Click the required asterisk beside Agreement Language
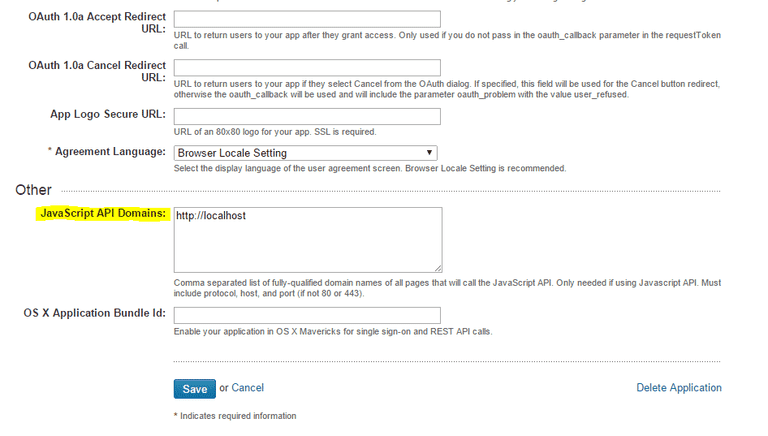The width and height of the screenshot is (768, 436). click(49, 152)
